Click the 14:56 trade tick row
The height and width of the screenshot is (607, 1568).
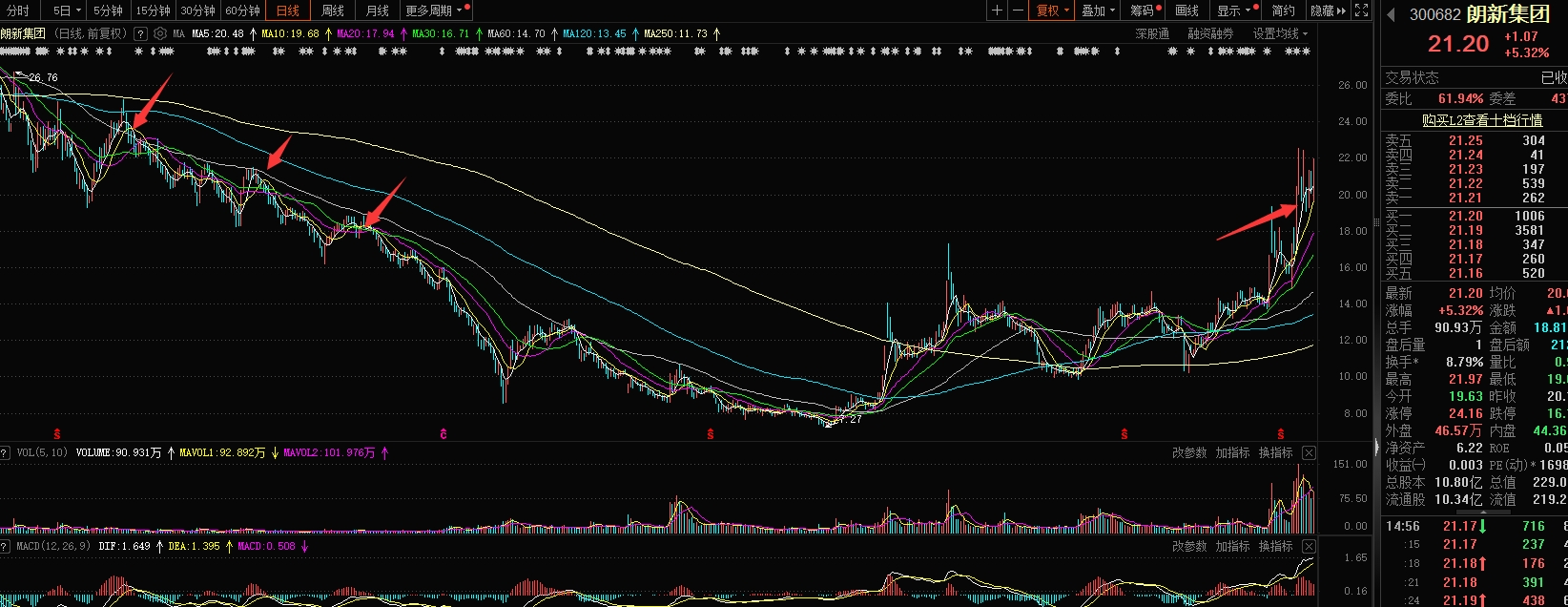1475,526
